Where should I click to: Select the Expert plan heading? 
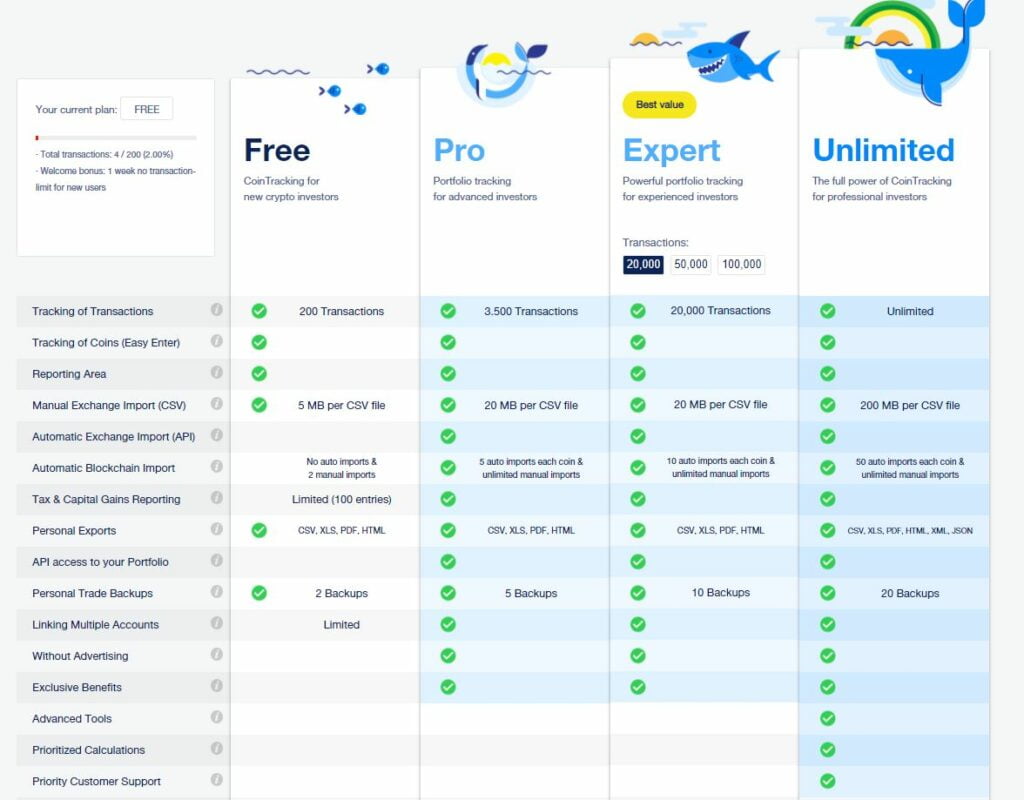pyautogui.click(x=671, y=151)
